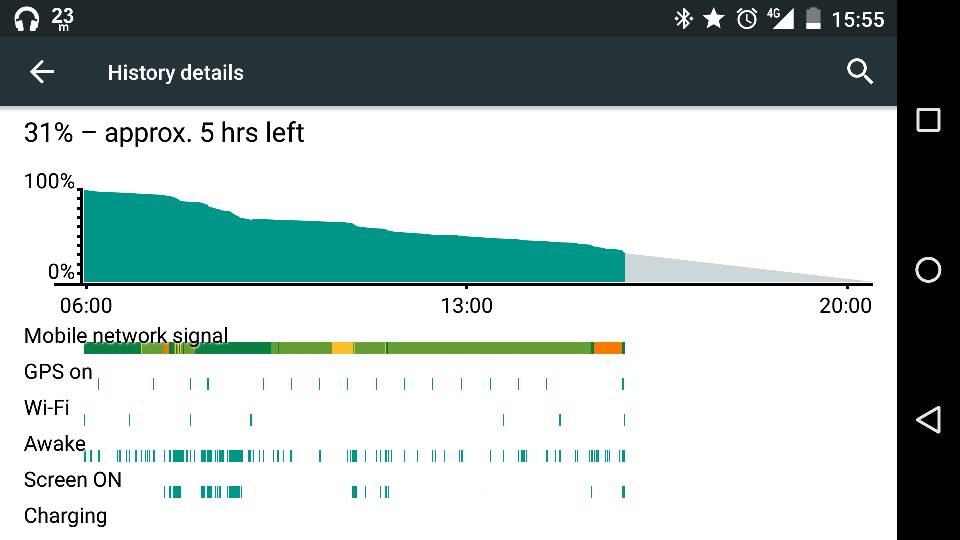Click the History details title
The width and height of the screenshot is (960, 540).
176,73
